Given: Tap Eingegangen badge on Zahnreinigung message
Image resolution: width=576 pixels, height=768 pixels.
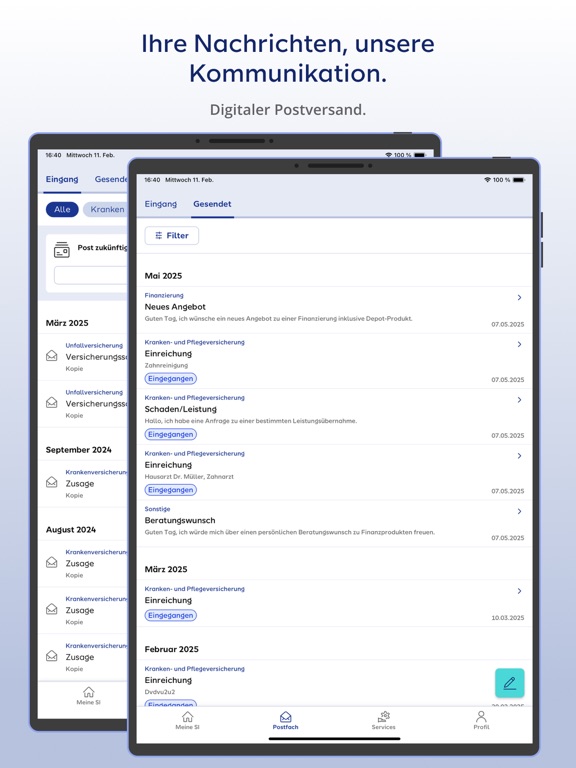Looking at the screenshot, I should click(170, 379).
